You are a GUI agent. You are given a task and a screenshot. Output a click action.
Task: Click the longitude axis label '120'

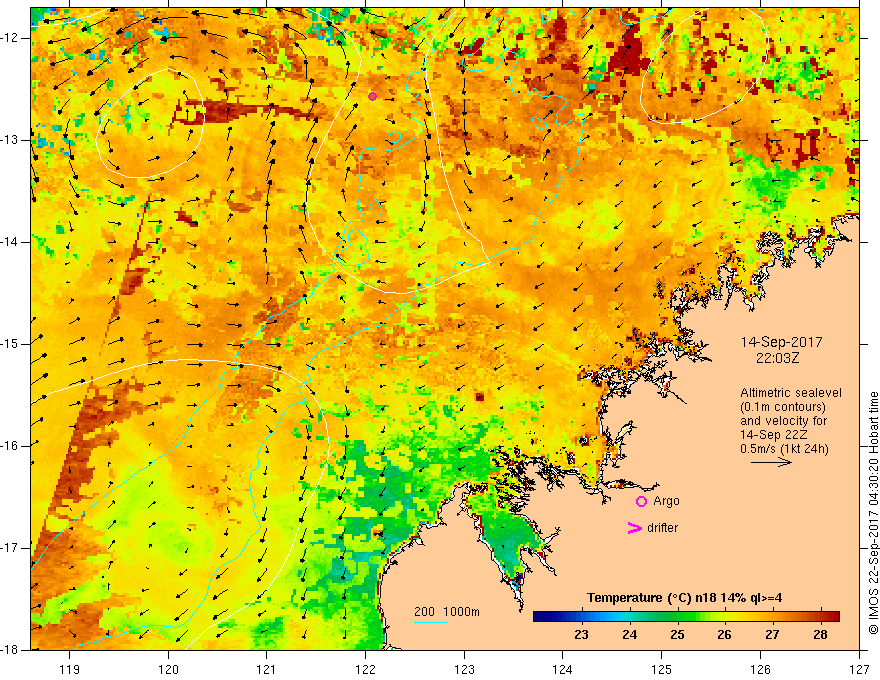click(x=168, y=669)
